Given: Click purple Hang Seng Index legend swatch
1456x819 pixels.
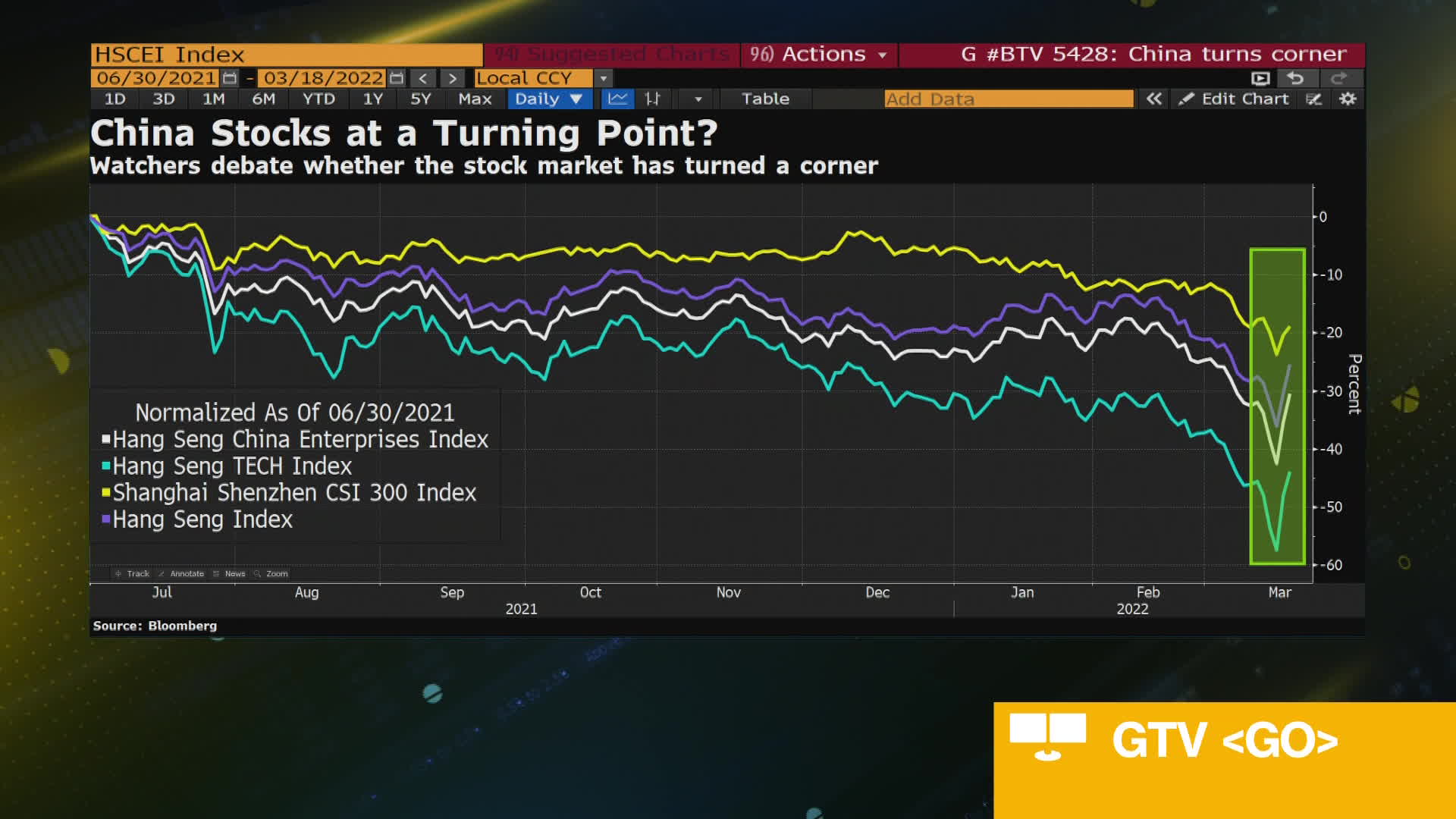Looking at the screenshot, I should click(x=106, y=519).
